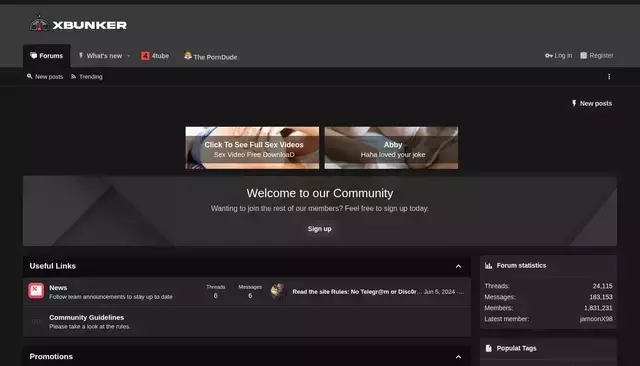
Task: Click the Forum statistics bar chart icon
Action: click(489, 266)
